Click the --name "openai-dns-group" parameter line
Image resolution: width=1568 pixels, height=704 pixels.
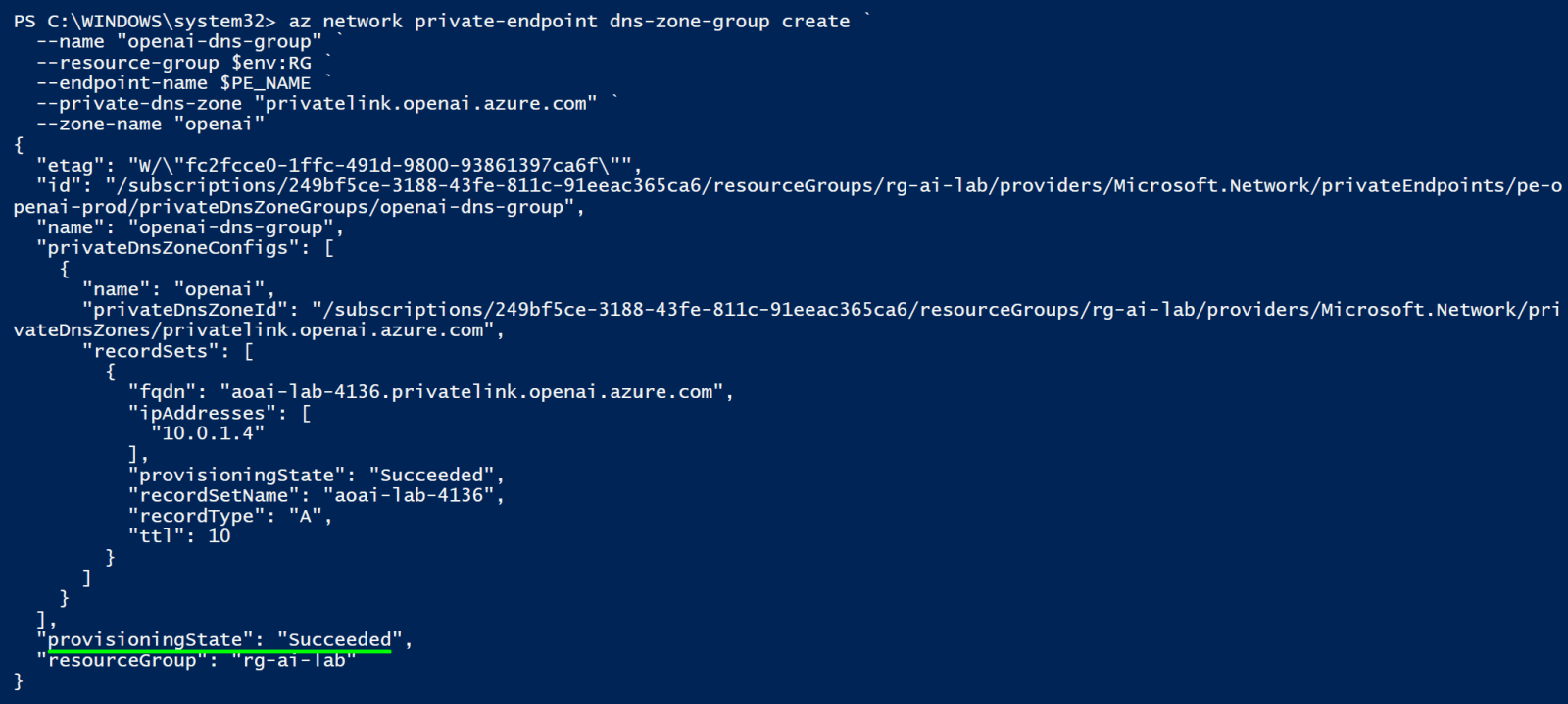[180, 41]
